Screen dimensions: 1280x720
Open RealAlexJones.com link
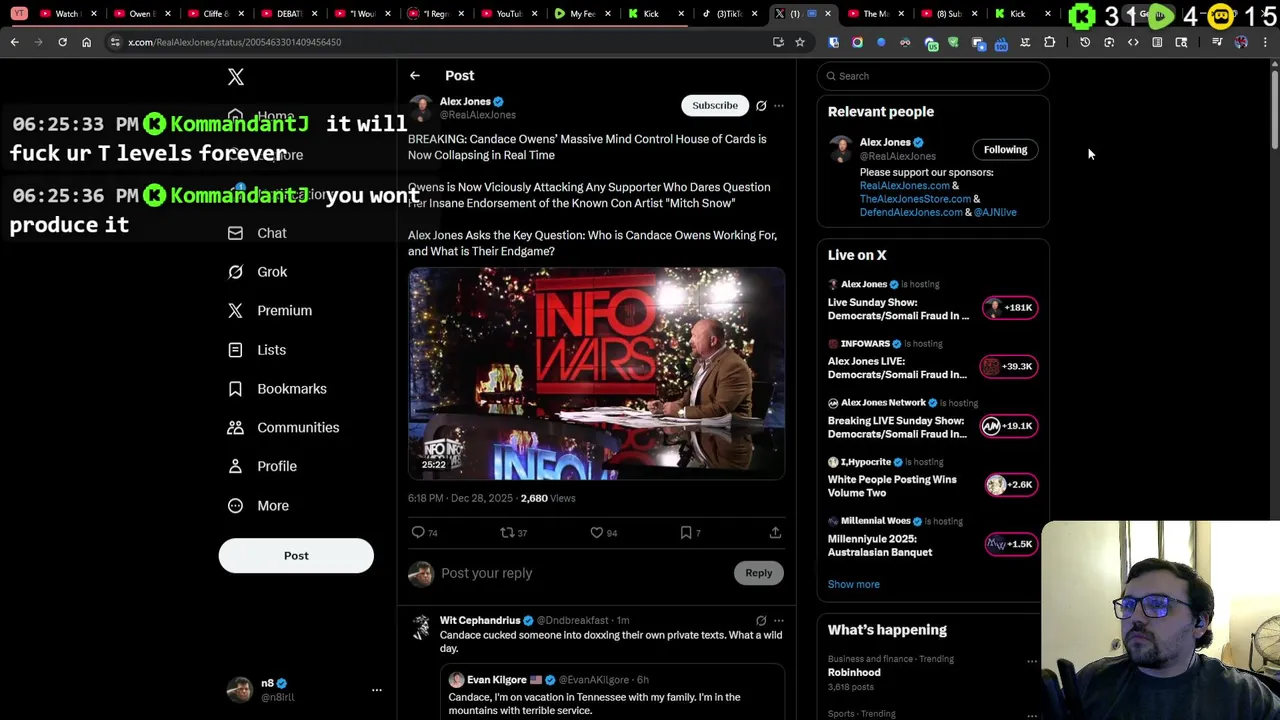905,186
